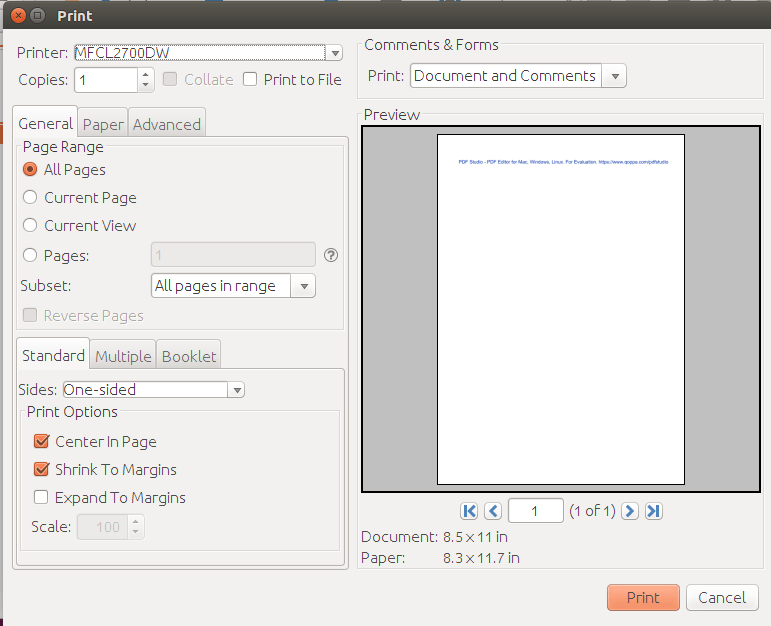Click the preview page number field
The image size is (771, 626).
pyautogui.click(x=535, y=511)
